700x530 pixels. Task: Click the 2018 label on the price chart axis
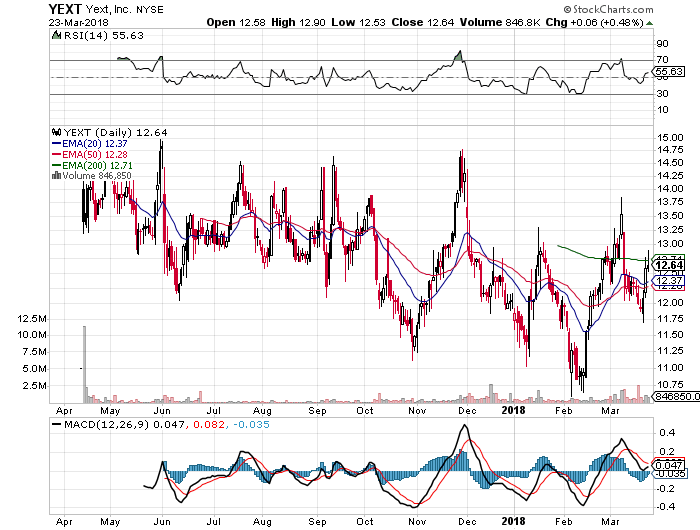click(x=513, y=410)
